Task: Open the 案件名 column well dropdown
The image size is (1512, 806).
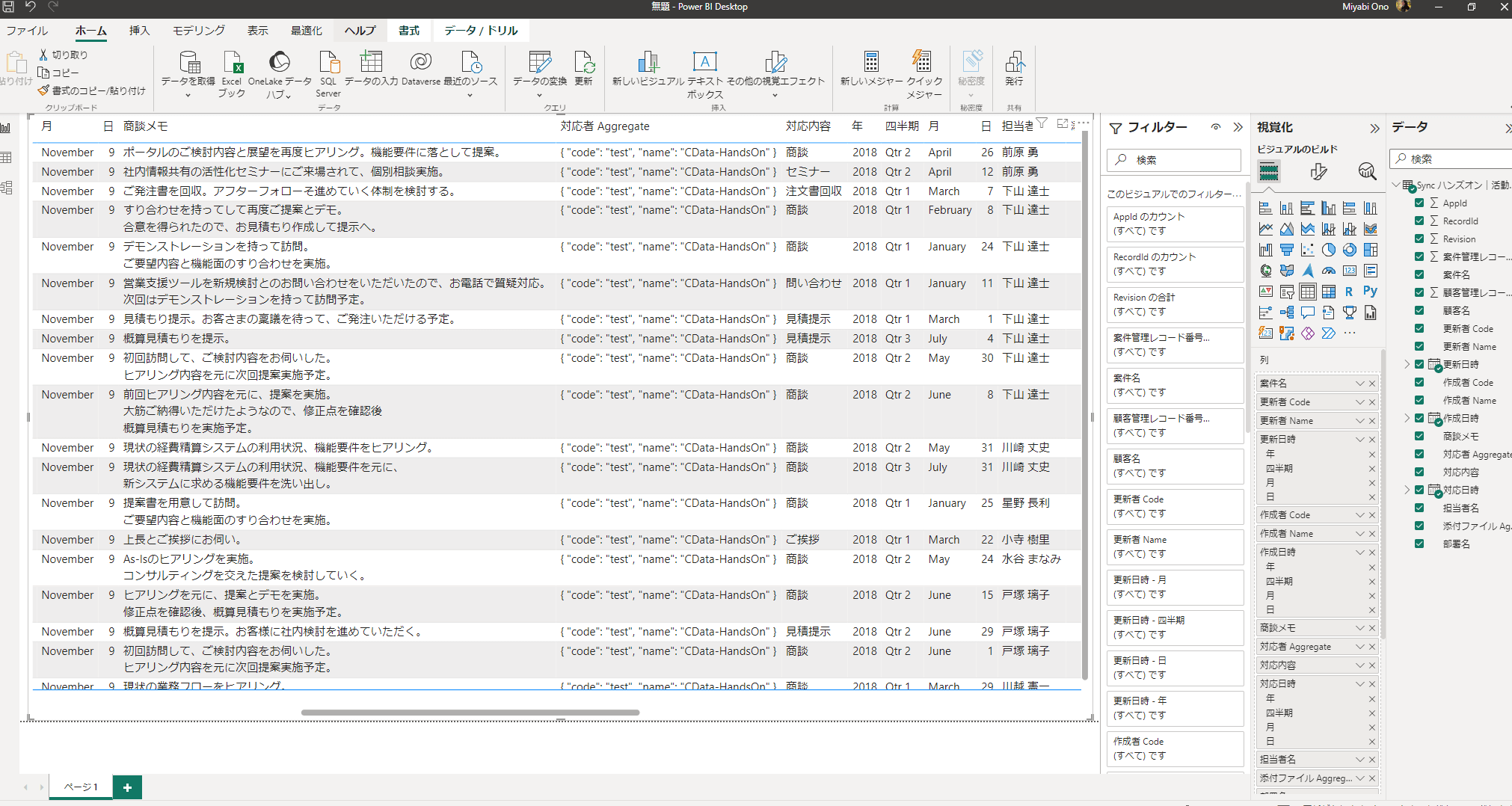Action: click(1360, 384)
